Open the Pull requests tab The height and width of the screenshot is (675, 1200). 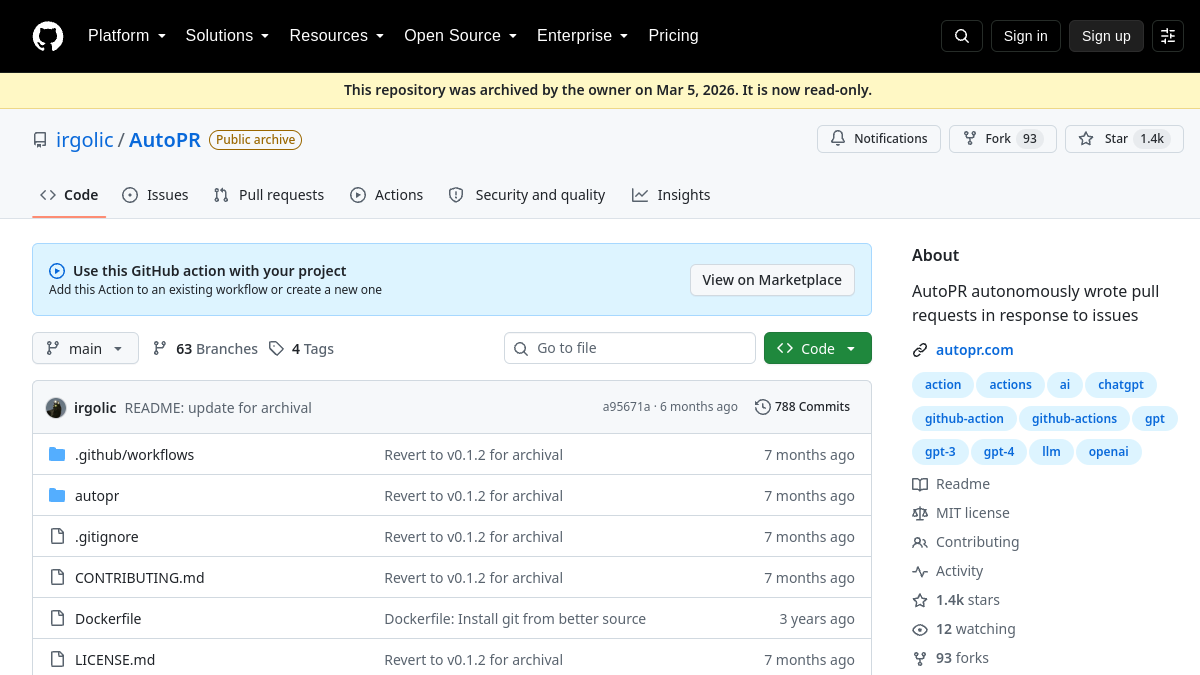[269, 195]
